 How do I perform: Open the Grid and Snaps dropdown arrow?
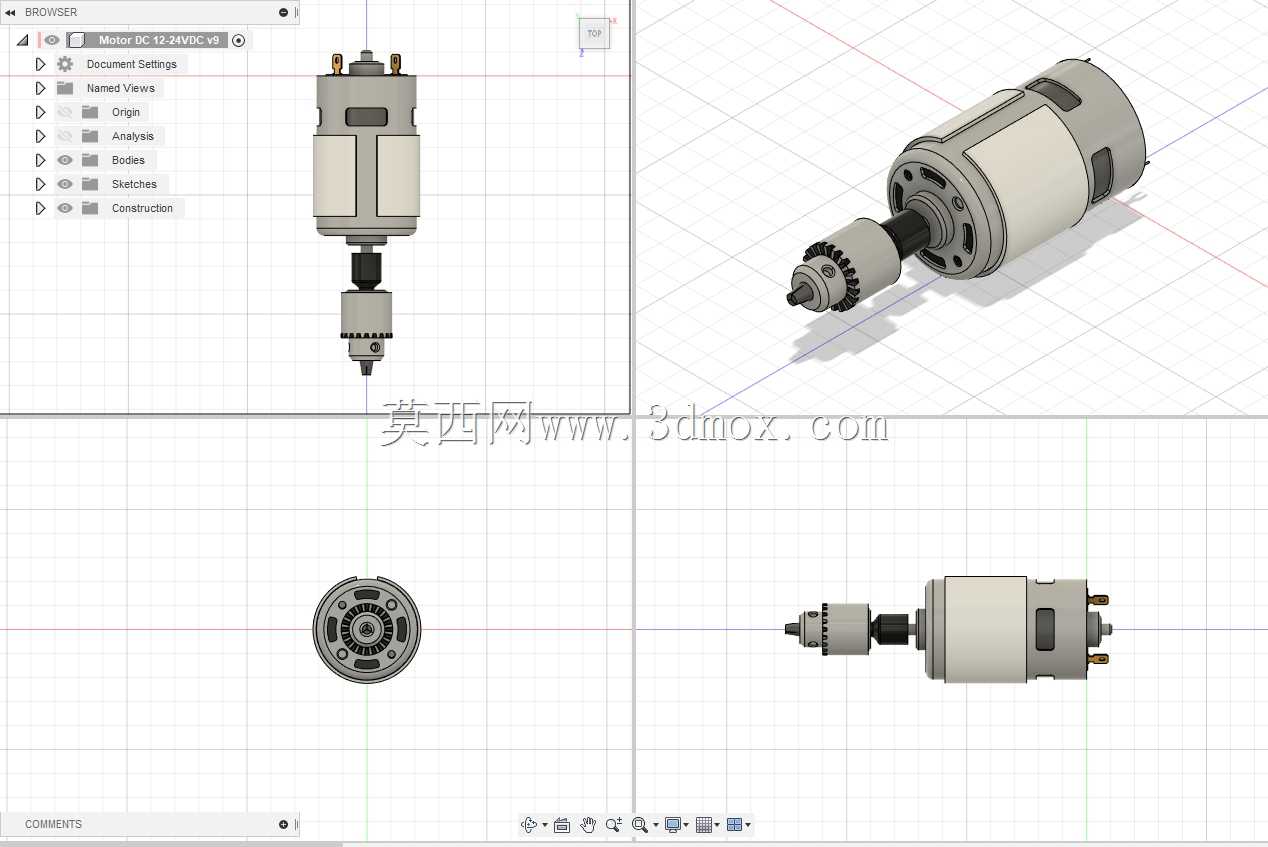coord(717,826)
